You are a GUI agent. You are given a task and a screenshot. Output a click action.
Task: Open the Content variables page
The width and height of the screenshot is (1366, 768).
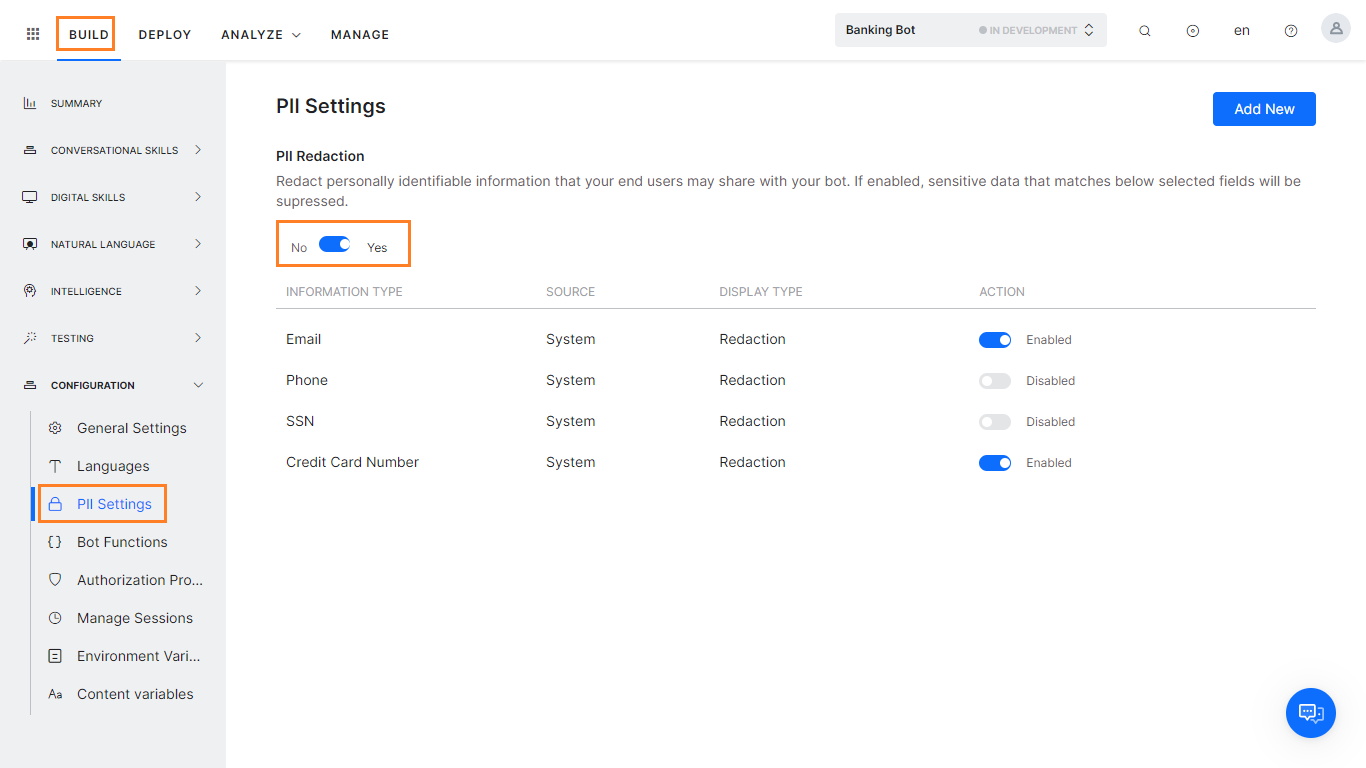135,693
